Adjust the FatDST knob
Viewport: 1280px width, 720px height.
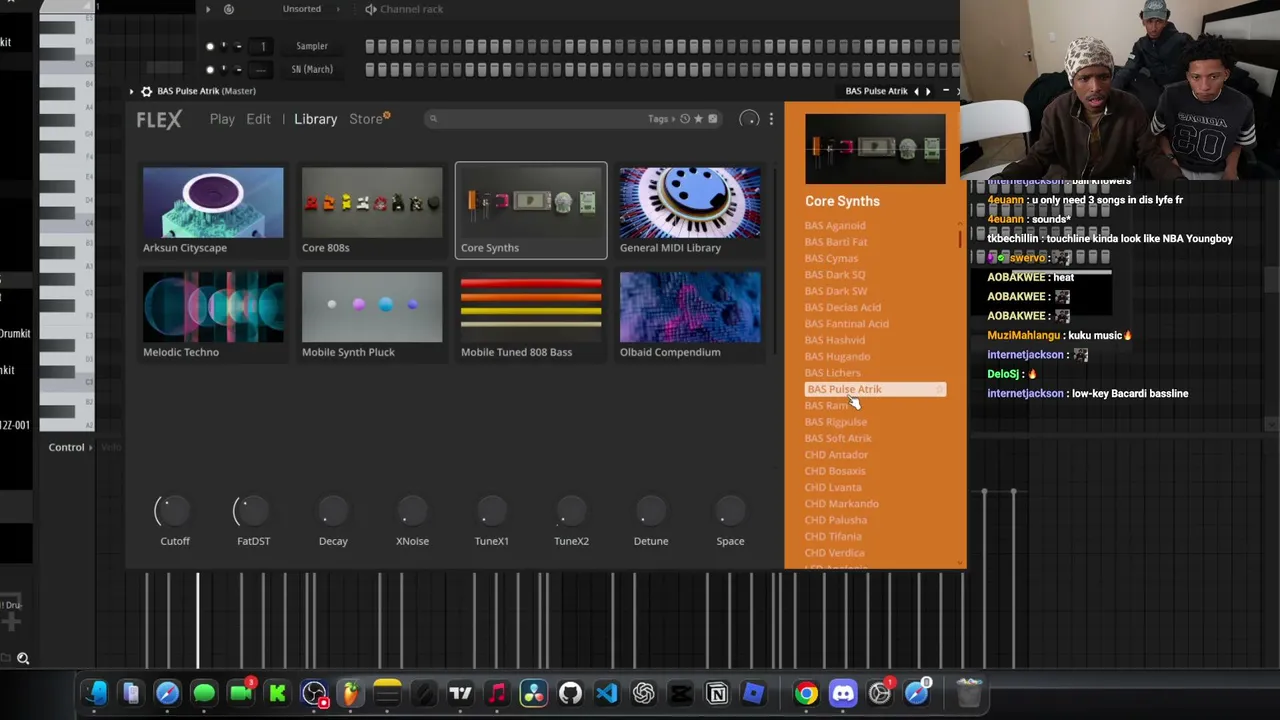(253, 512)
